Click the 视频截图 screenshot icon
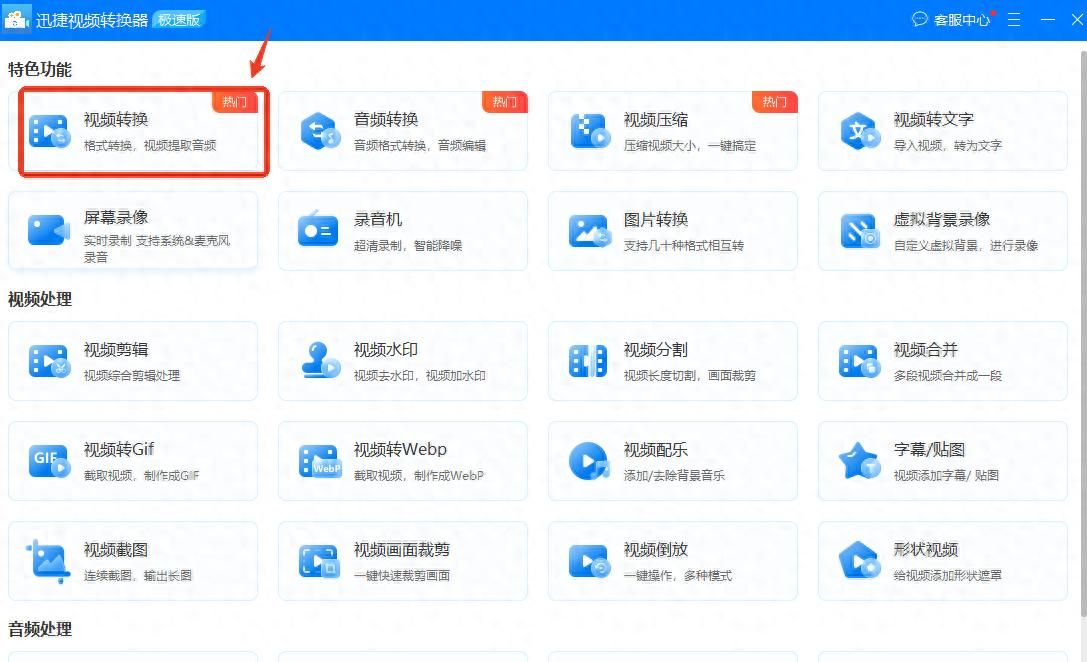 click(x=49, y=561)
